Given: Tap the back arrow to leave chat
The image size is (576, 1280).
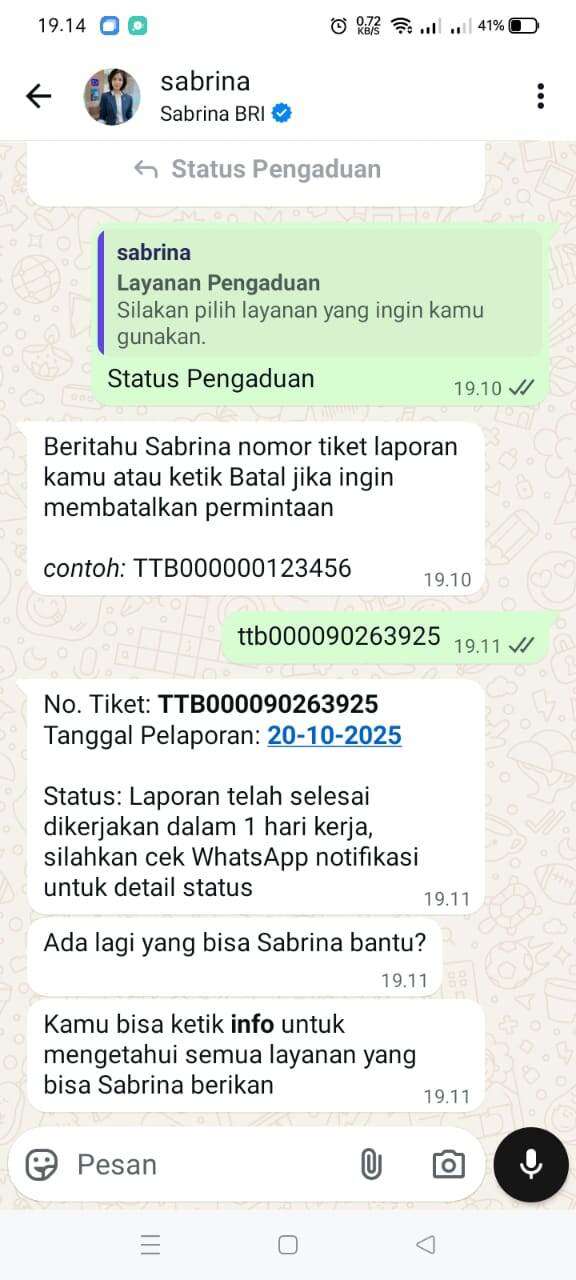Looking at the screenshot, I should [x=38, y=96].
